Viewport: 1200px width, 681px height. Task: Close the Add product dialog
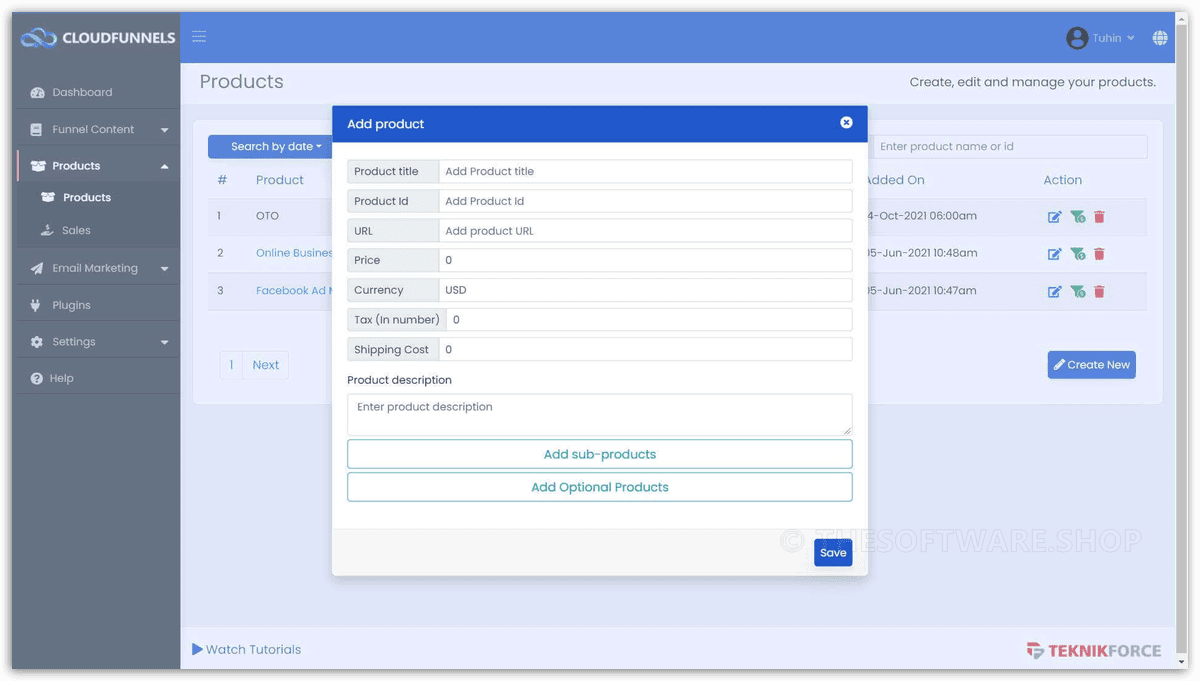(x=846, y=122)
